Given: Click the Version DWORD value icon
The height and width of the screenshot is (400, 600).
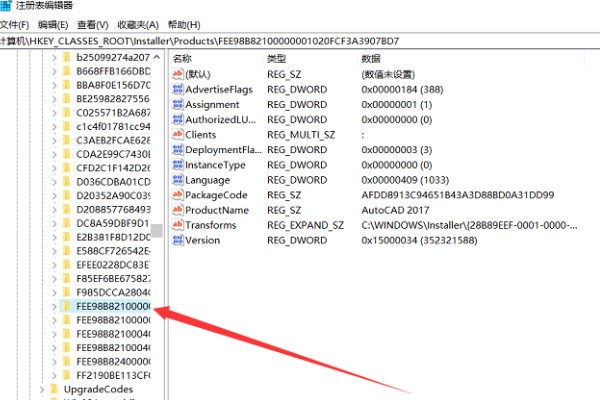Looking at the screenshot, I should pyautogui.click(x=177, y=241).
